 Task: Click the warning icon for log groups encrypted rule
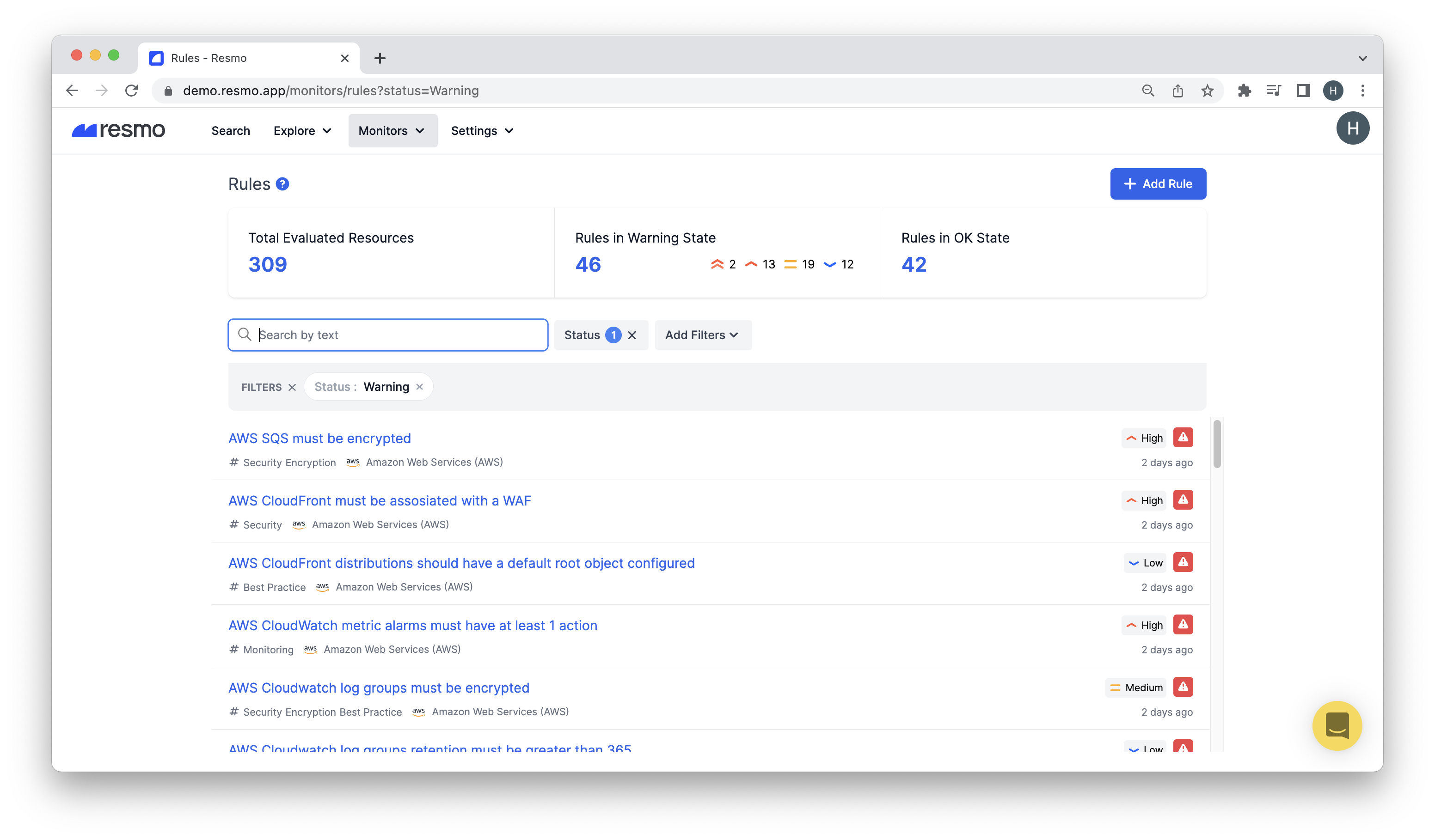pos(1183,687)
